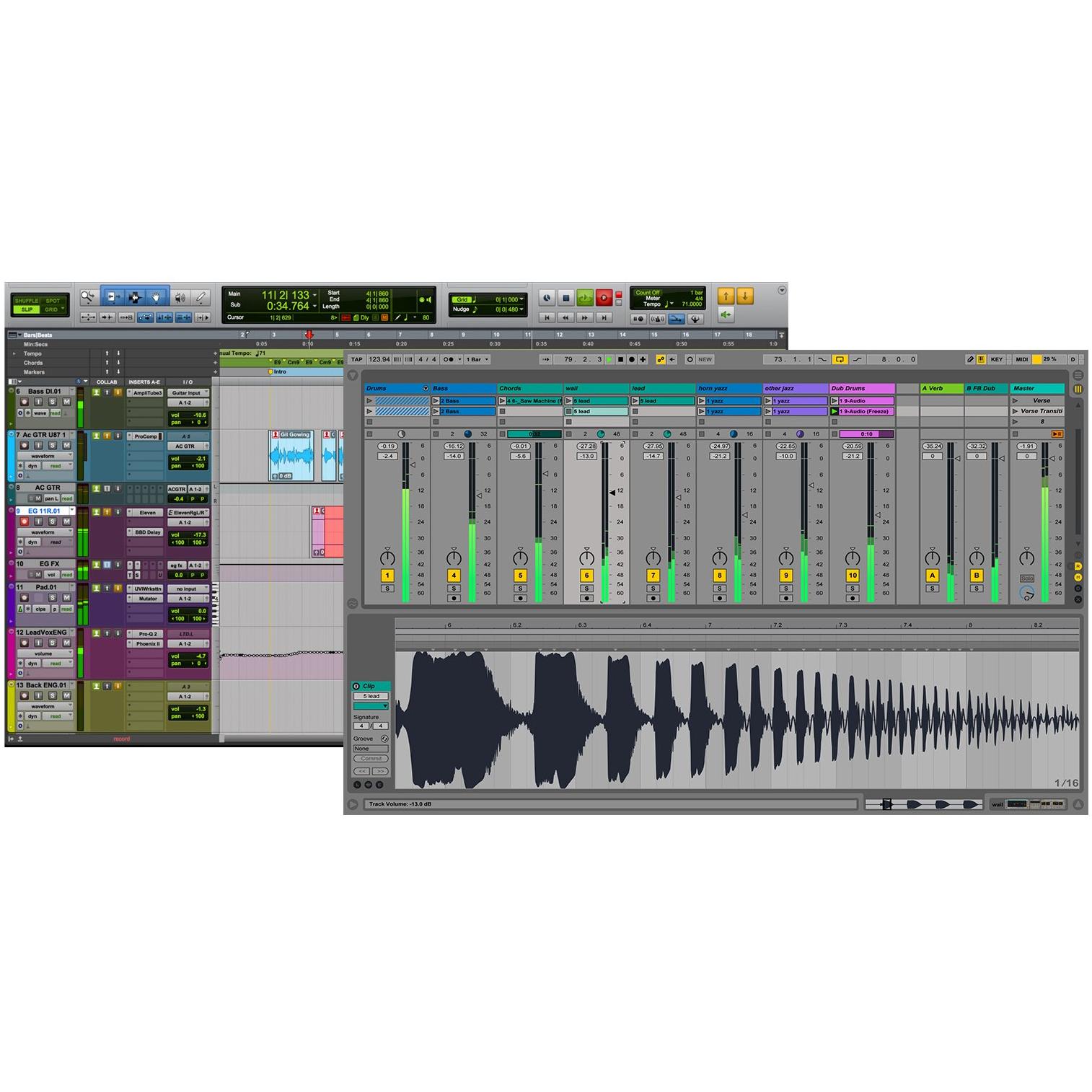
Task: Click the yellow download arrow in Pro Tools
Action: (x=745, y=296)
